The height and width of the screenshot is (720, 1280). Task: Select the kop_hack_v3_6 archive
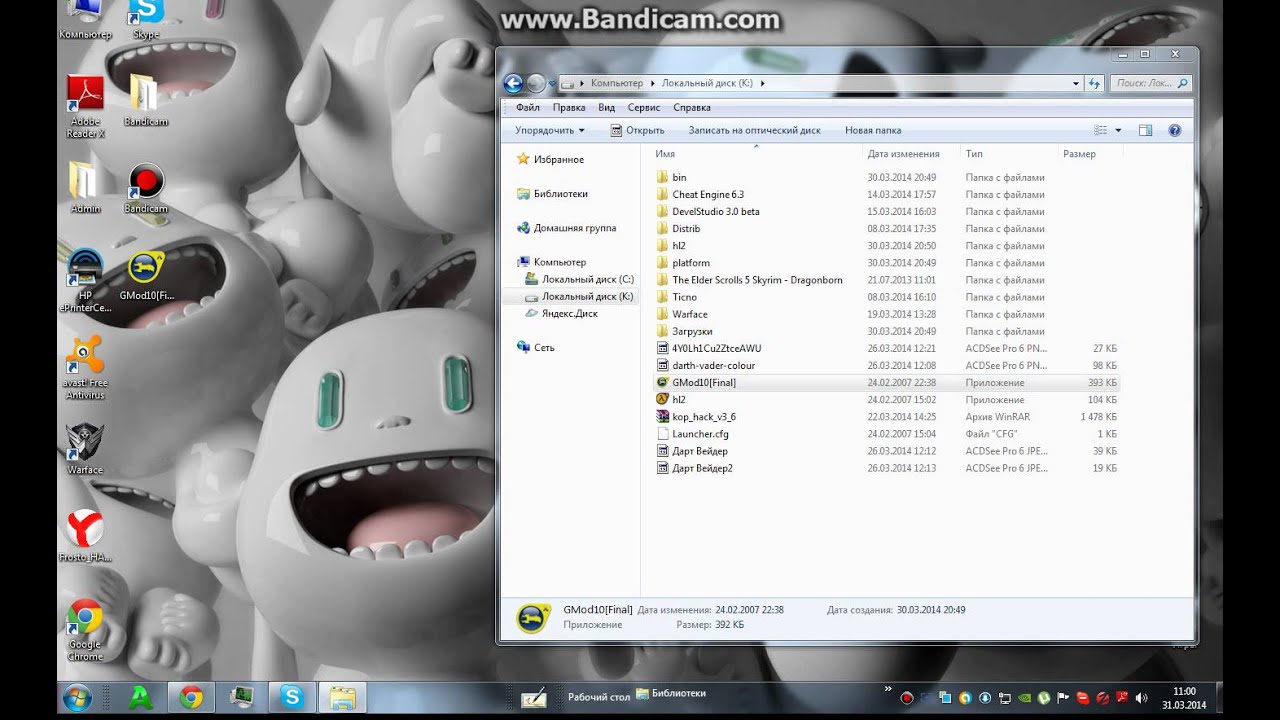click(704, 416)
